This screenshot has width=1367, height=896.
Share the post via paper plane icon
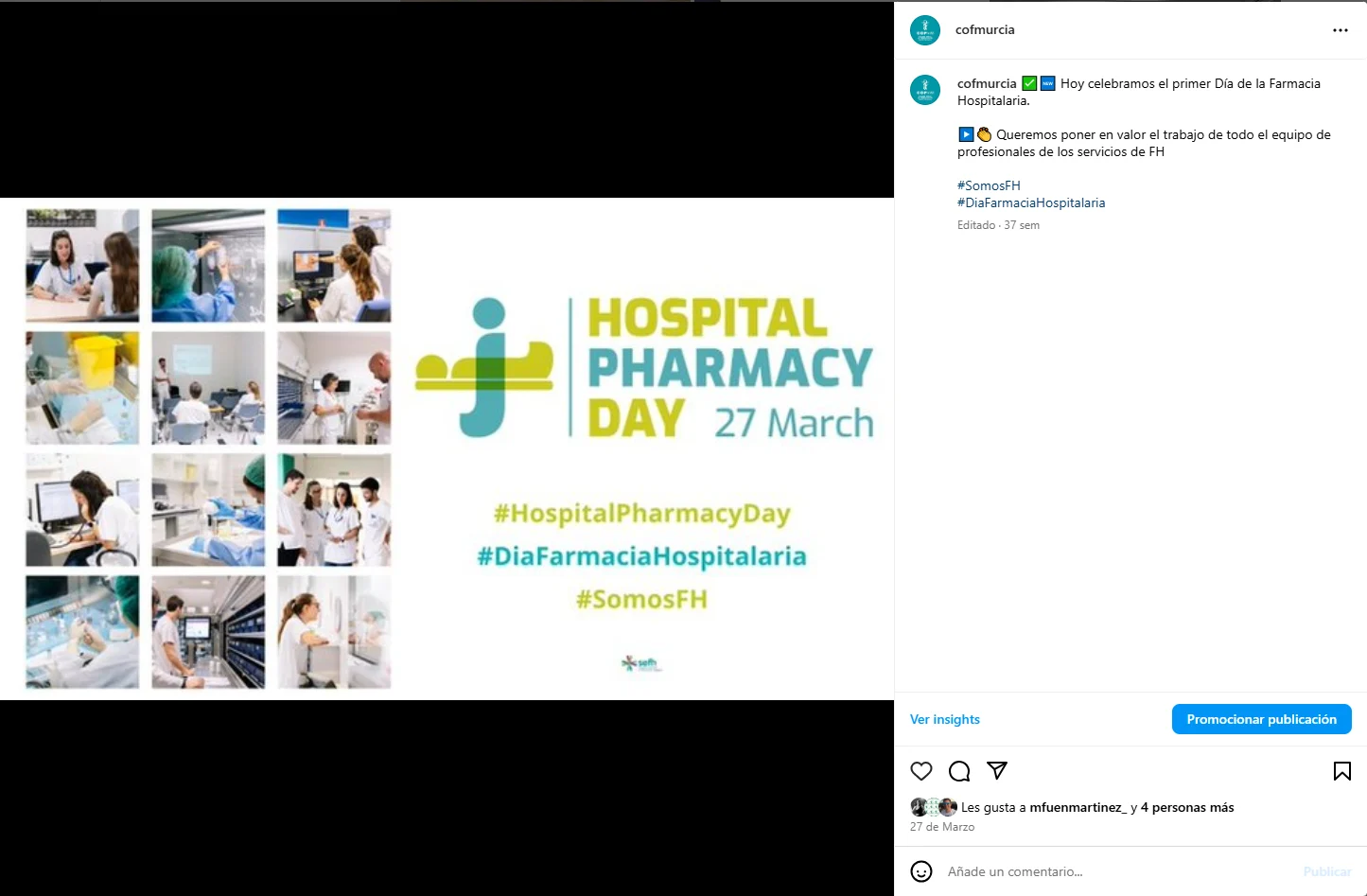pos(997,770)
